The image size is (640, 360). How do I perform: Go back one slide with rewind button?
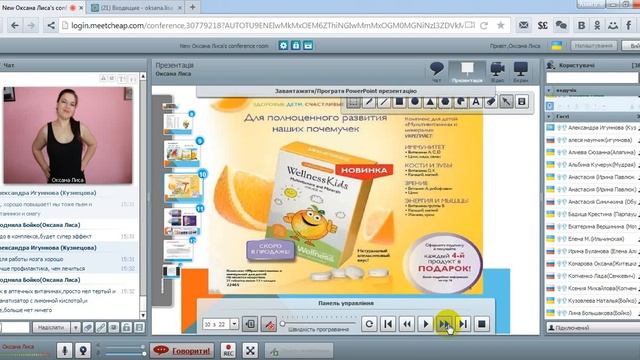[407, 324]
